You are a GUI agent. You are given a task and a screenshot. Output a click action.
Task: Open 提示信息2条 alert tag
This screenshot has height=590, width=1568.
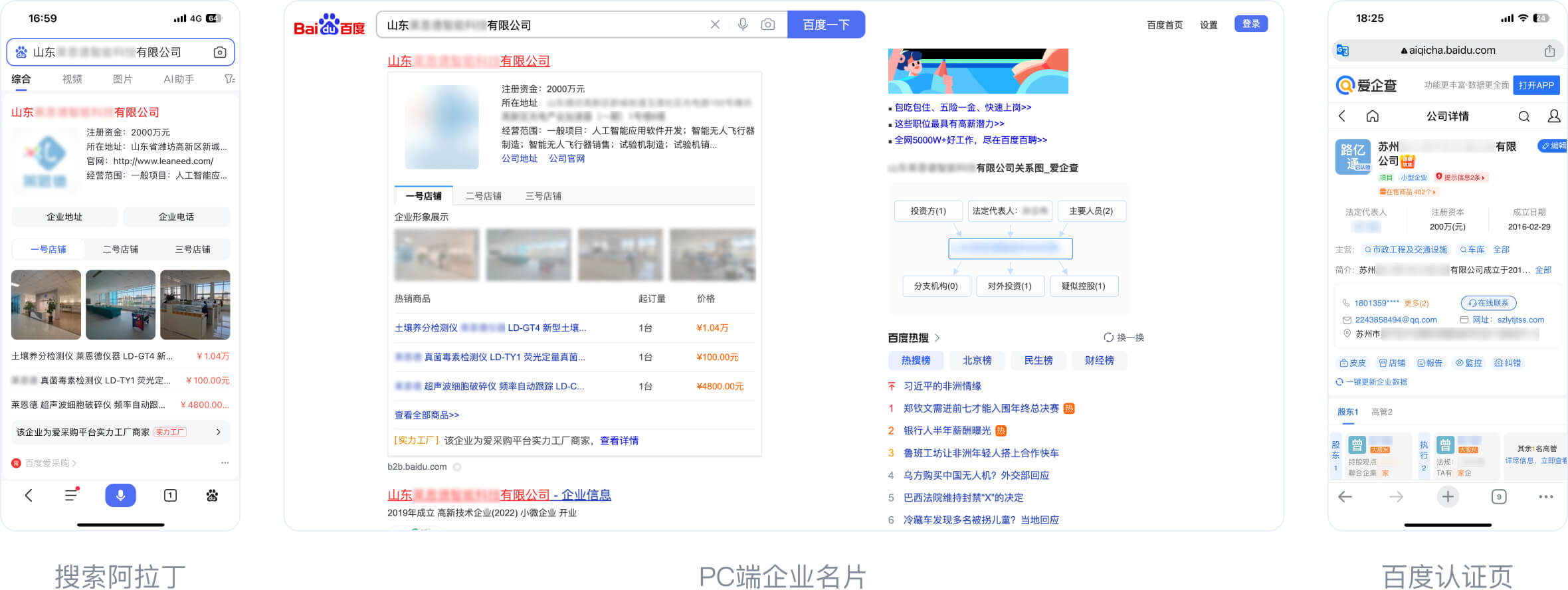coord(1460,177)
